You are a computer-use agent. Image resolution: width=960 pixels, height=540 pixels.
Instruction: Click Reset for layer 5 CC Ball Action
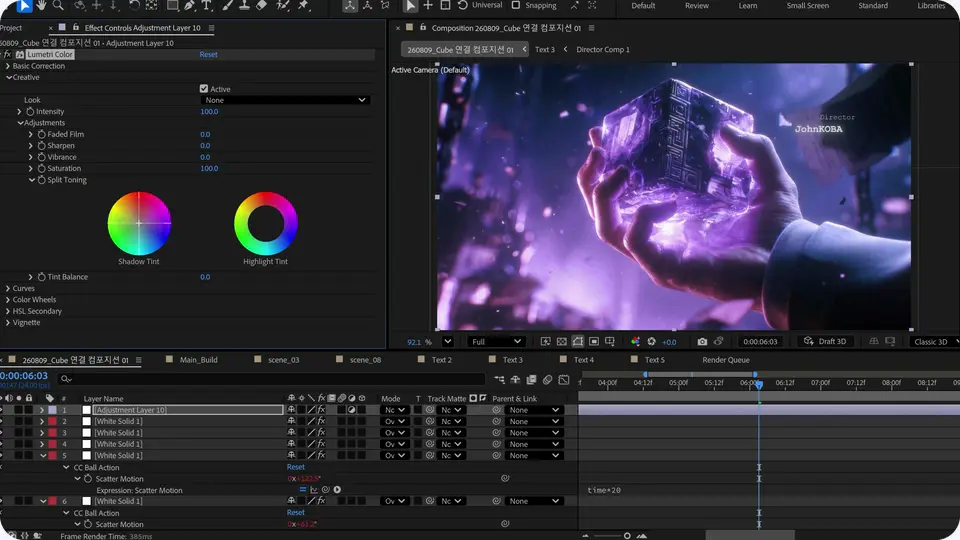tap(296, 467)
